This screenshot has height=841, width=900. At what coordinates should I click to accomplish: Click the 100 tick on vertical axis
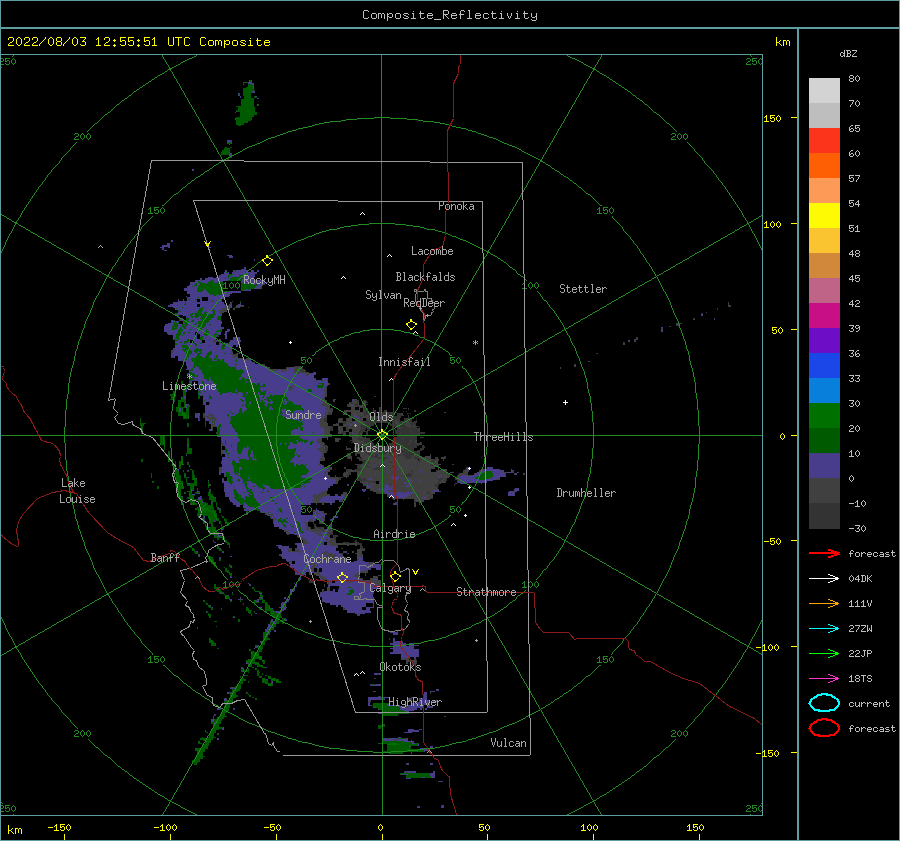click(772, 224)
